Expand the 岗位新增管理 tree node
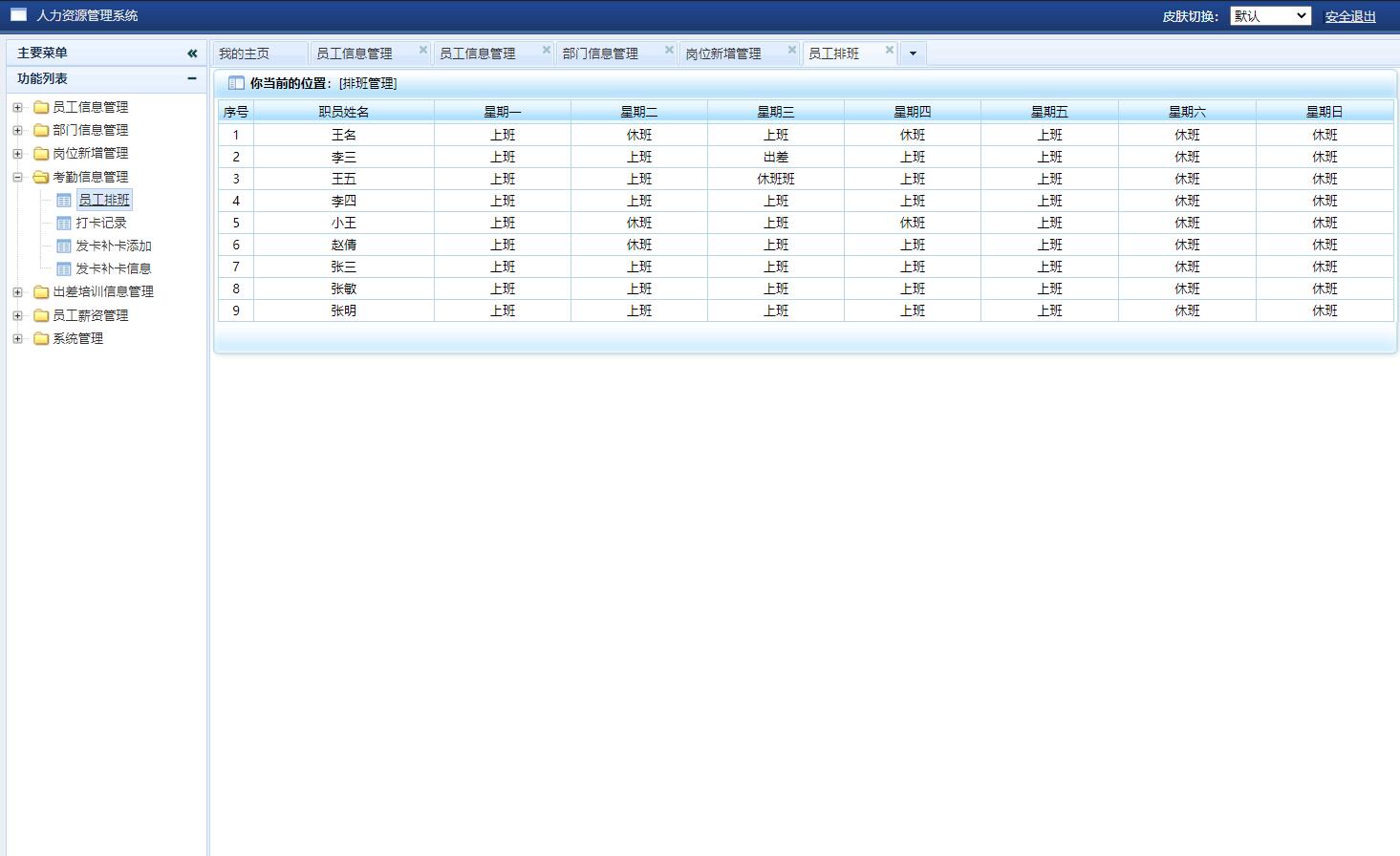 17,153
